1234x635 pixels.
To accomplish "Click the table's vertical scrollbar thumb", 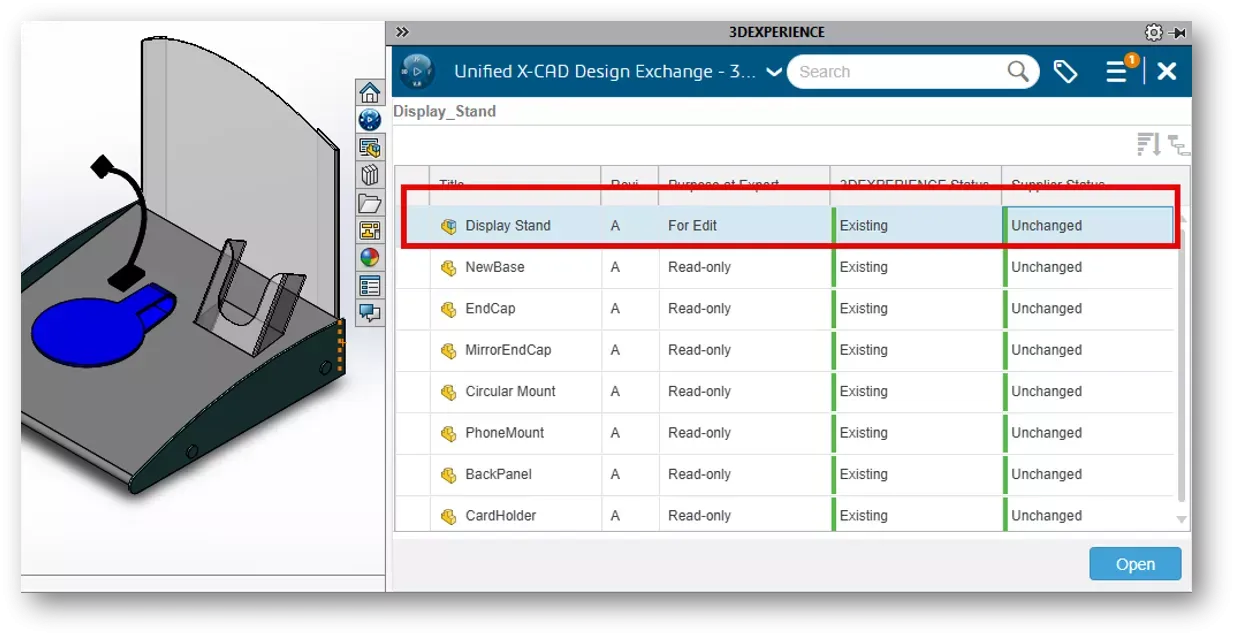I will coord(1182,365).
